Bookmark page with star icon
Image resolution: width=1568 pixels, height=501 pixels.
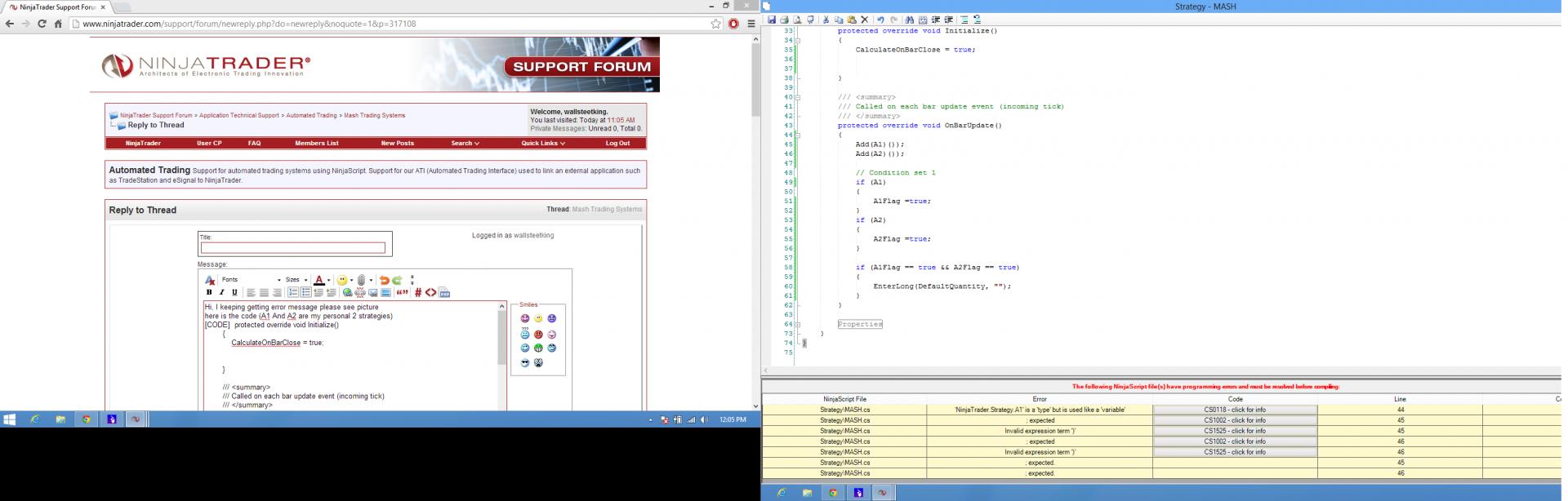[715, 24]
